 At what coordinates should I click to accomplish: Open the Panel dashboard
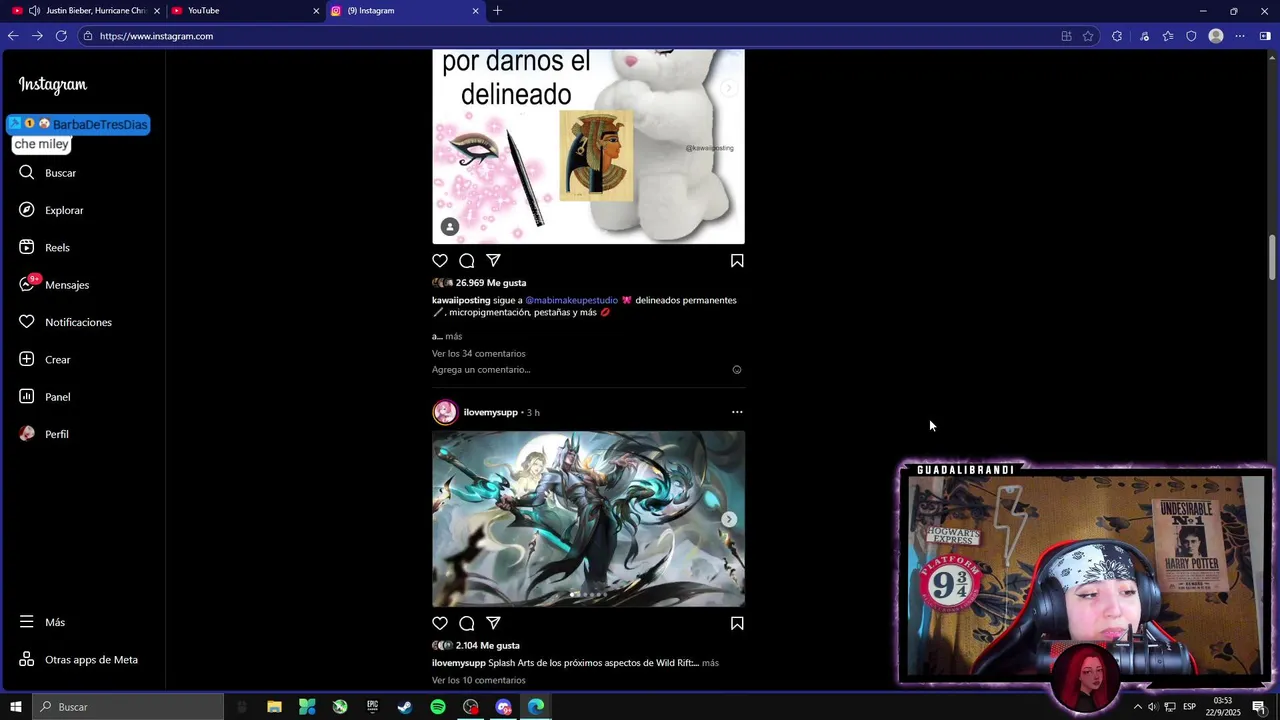click(45, 397)
